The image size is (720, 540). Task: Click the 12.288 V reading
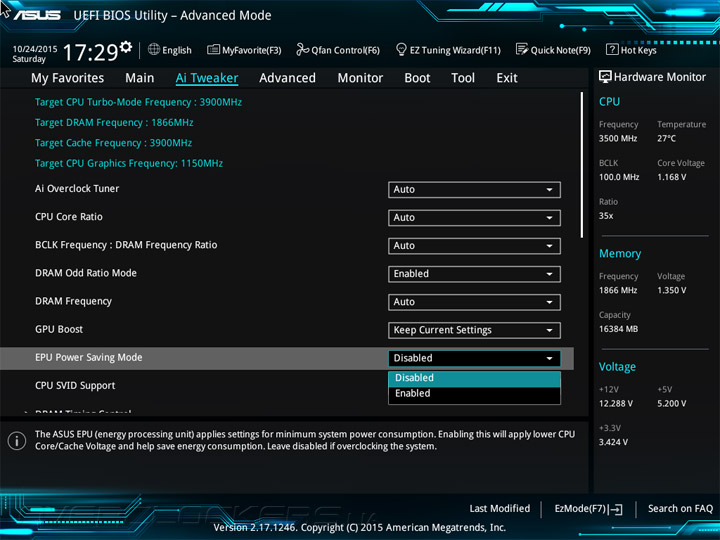[616, 403]
